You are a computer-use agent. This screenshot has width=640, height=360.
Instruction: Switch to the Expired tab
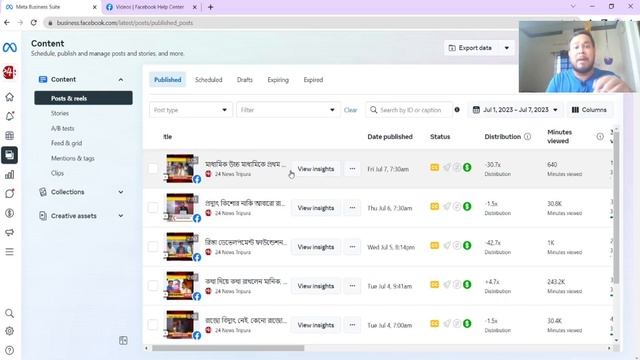(313, 80)
